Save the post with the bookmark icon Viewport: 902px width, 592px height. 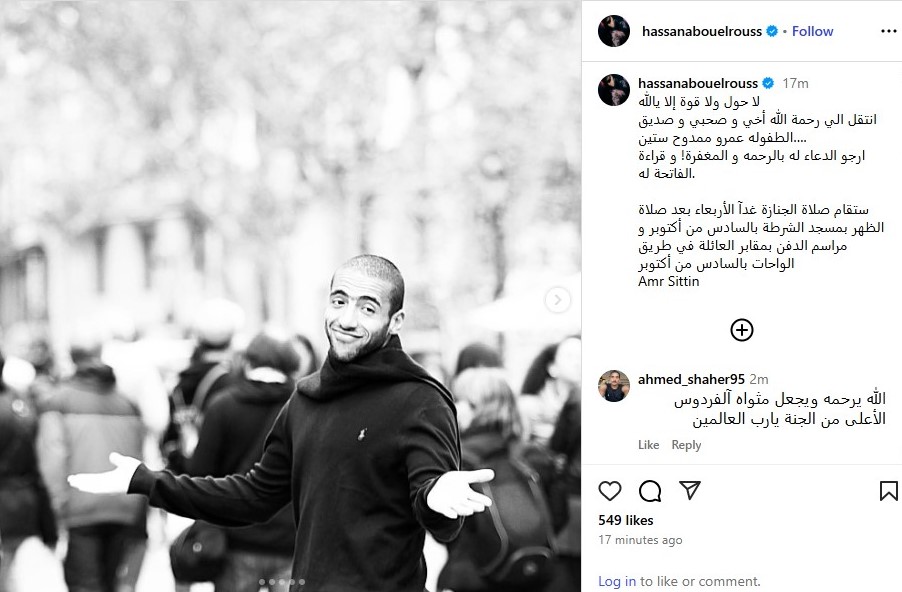click(888, 491)
